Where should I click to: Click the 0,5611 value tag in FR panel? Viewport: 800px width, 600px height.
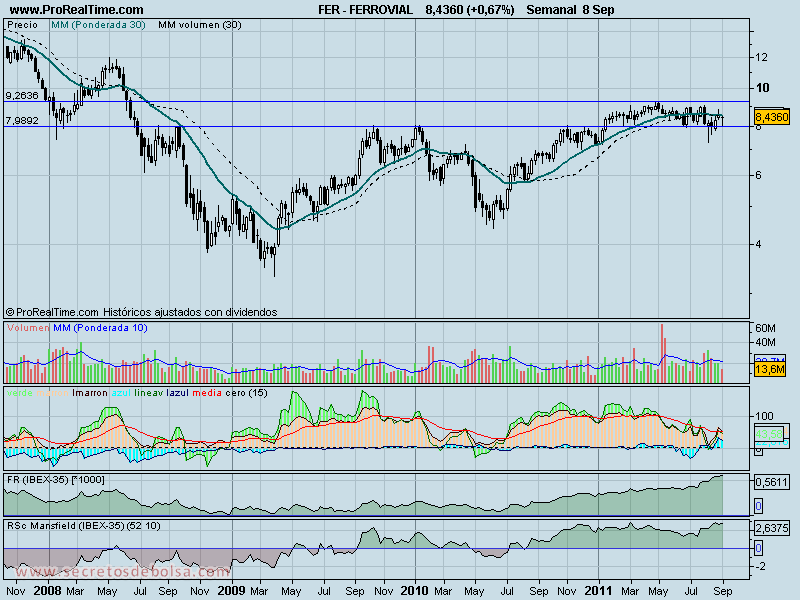pyautogui.click(x=771, y=482)
